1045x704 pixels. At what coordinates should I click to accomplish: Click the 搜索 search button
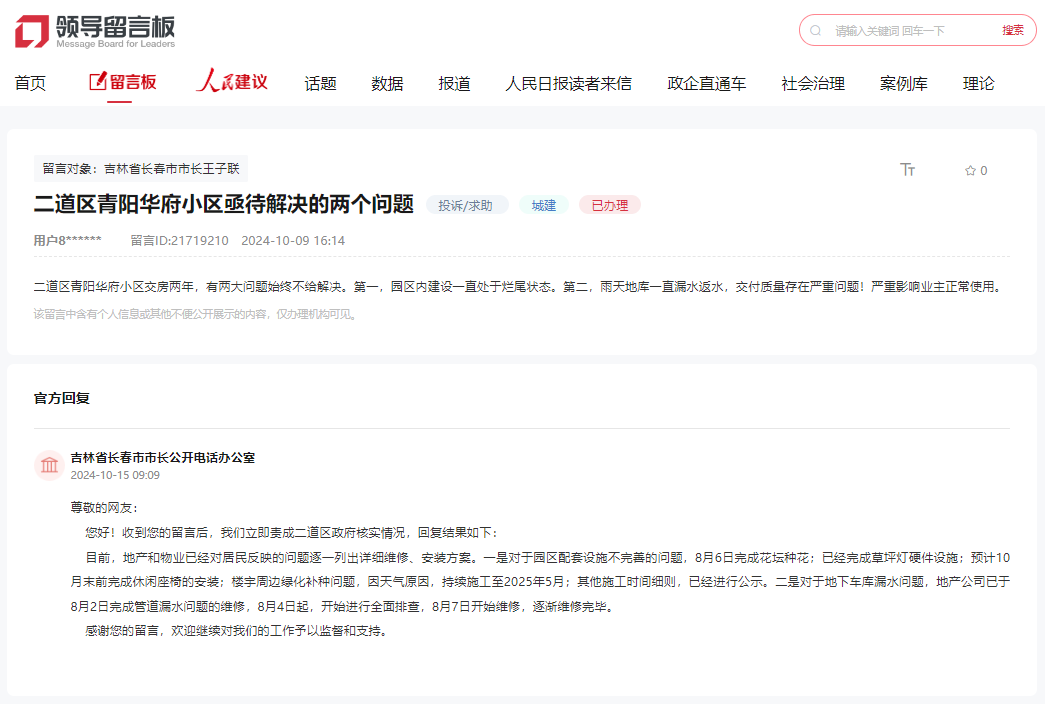pos(1013,30)
